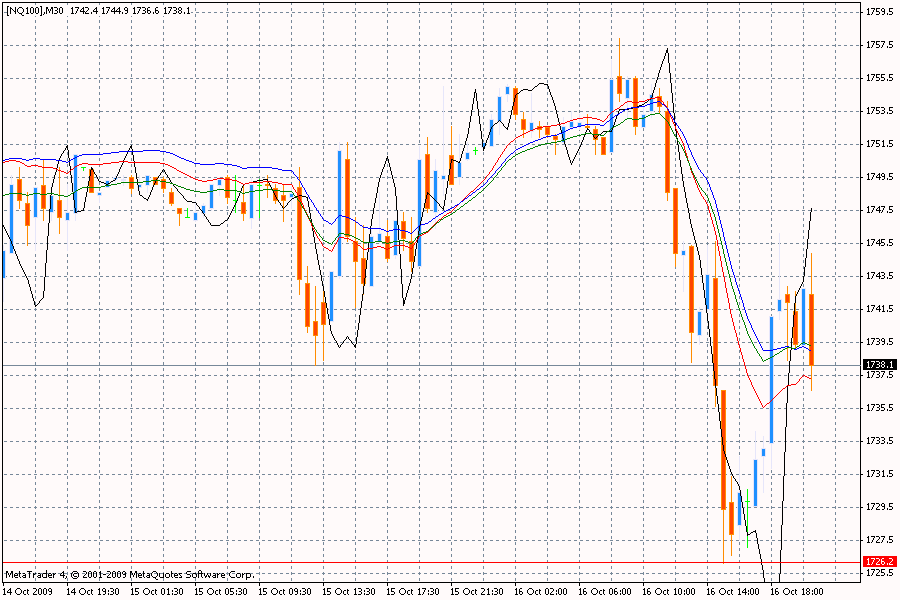Click the 1729.5 price scale label
The image size is (900, 600).
(880, 507)
